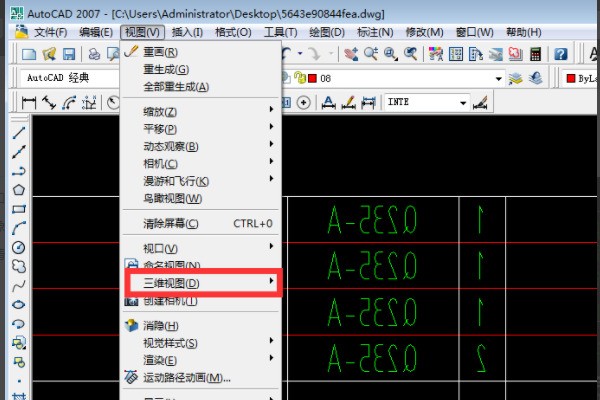Select the Line draw tool
The width and height of the screenshot is (600, 400).
coord(19,132)
